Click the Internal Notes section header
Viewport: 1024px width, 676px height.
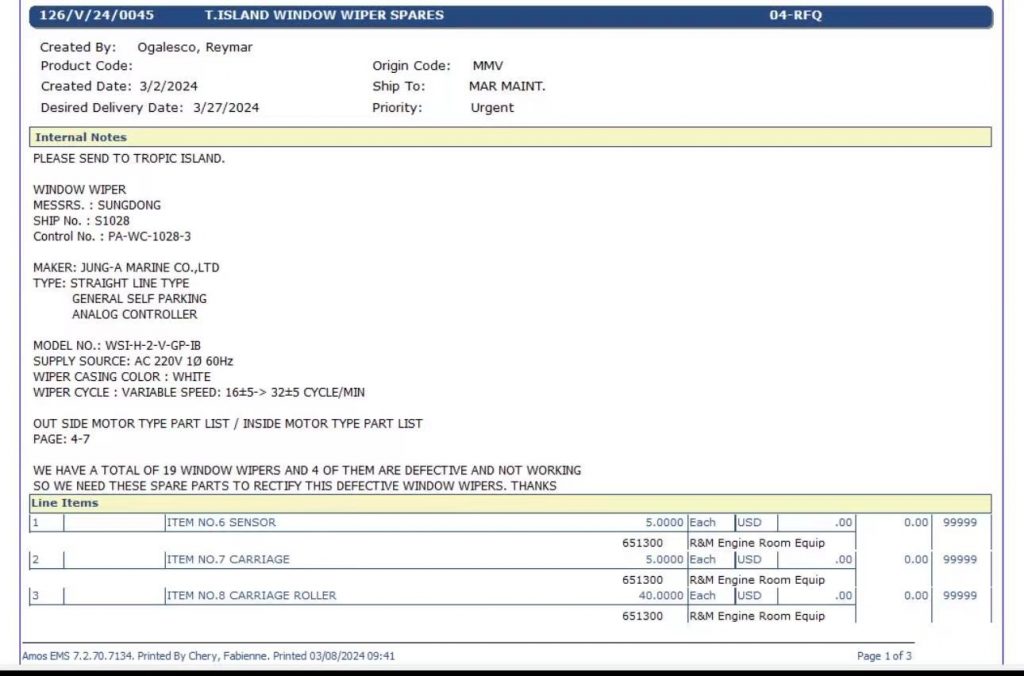click(81, 137)
